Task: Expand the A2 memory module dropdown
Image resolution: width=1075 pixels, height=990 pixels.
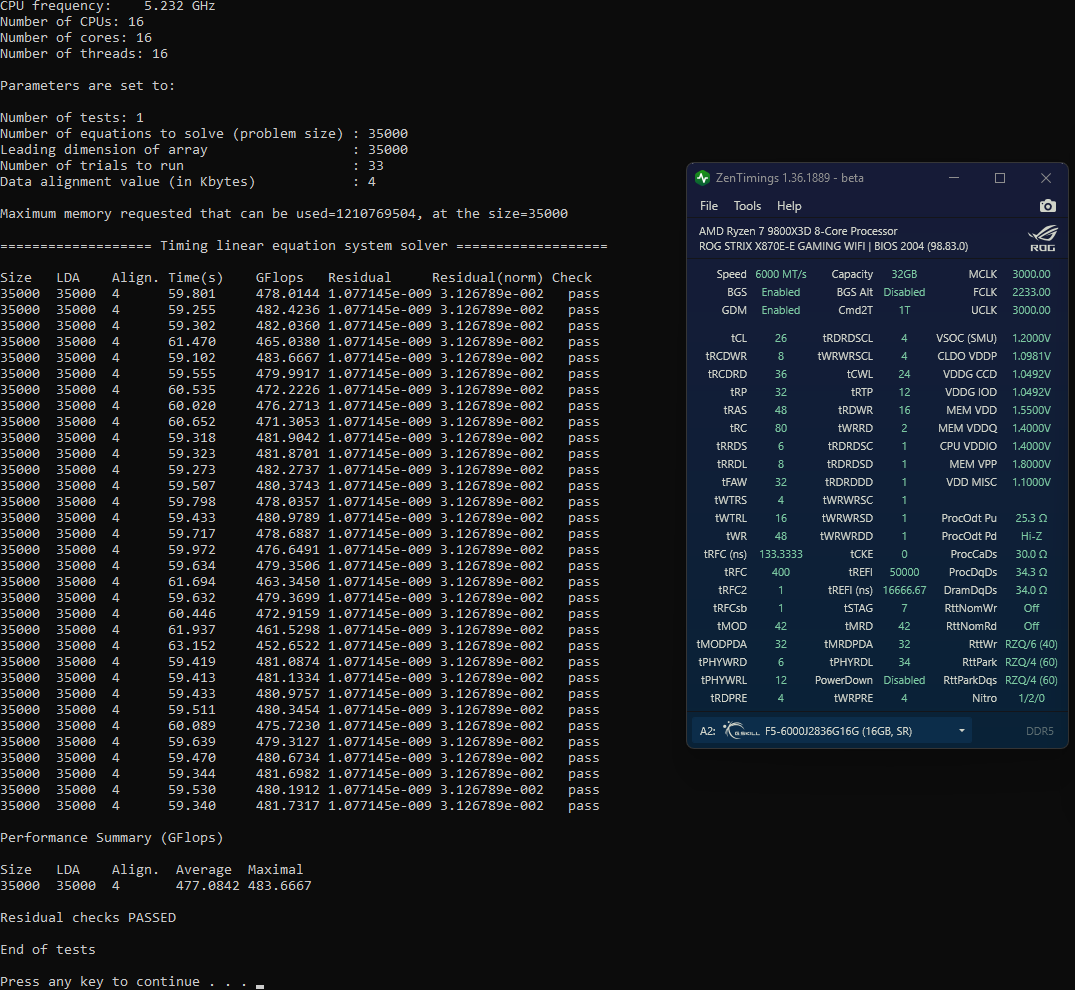Action: pyautogui.click(x=961, y=731)
